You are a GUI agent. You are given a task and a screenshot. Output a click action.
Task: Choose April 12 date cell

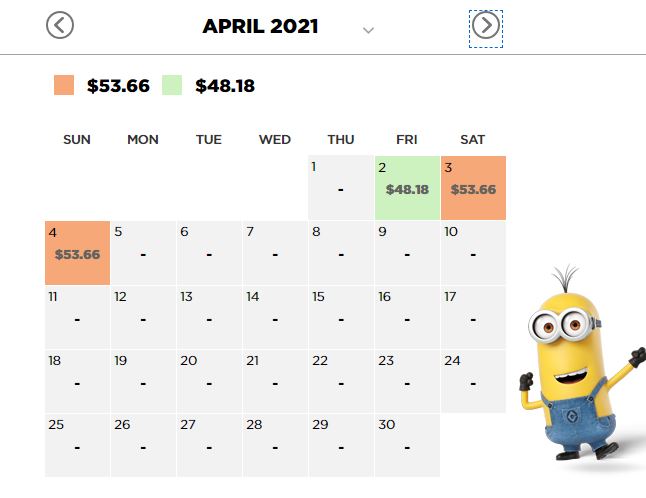(143, 317)
